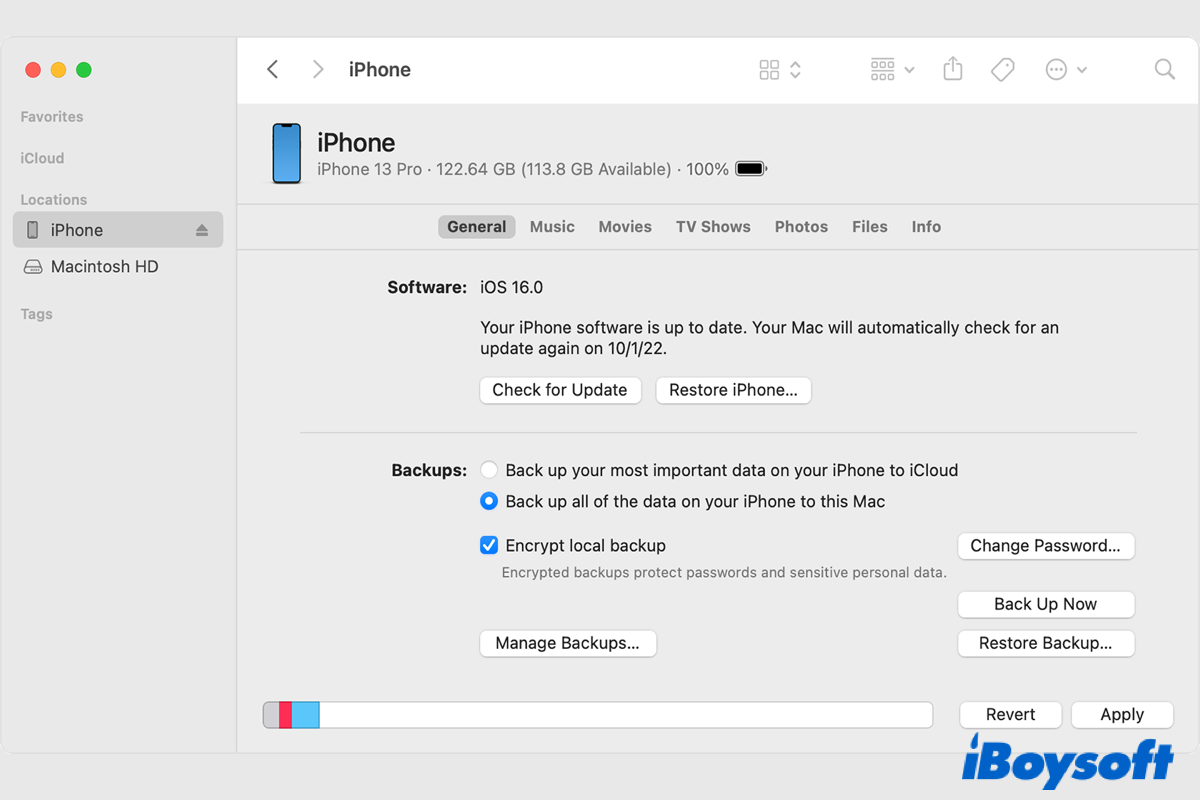Click the back navigation arrow
The width and height of the screenshot is (1200, 800).
272,69
